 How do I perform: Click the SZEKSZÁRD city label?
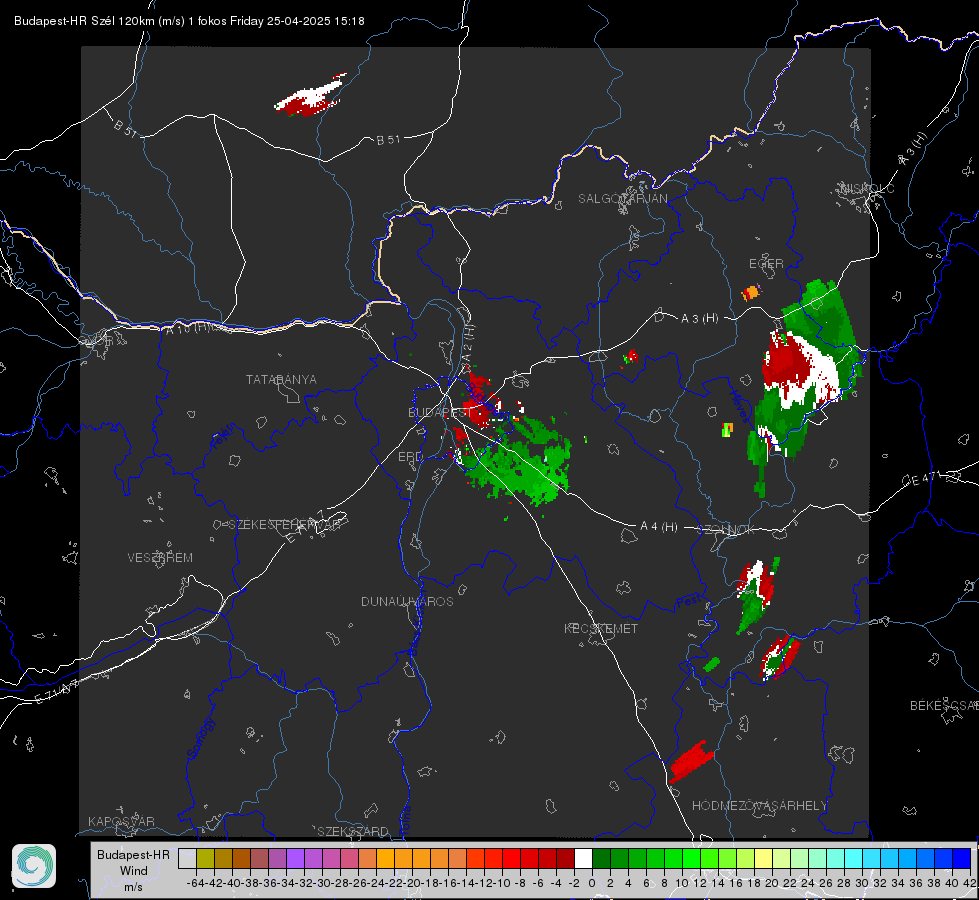point(353,831)
